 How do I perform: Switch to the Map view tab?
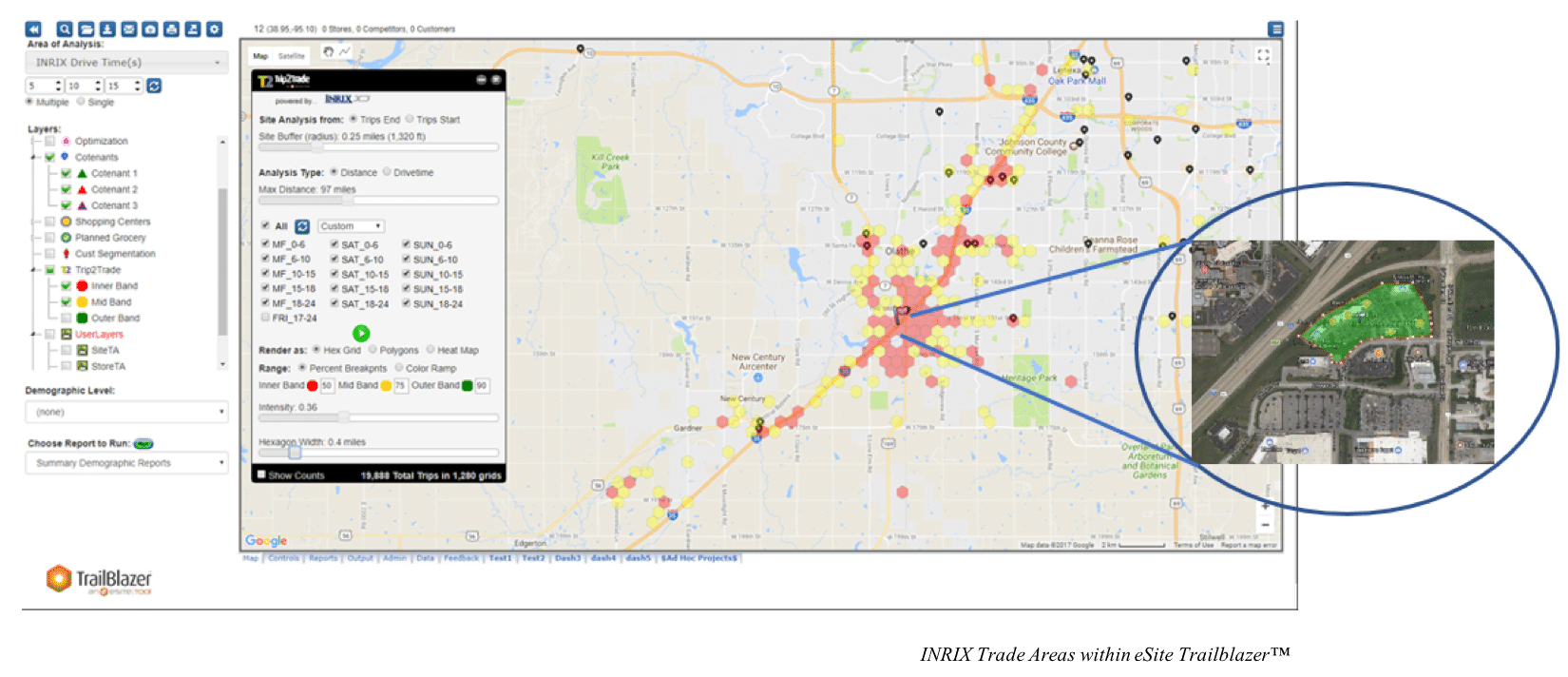click(x=260, y=56)
